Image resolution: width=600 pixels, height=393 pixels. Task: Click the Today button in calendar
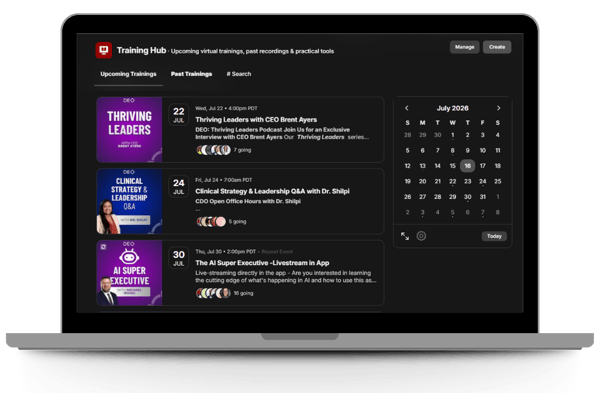coord(494,236)
